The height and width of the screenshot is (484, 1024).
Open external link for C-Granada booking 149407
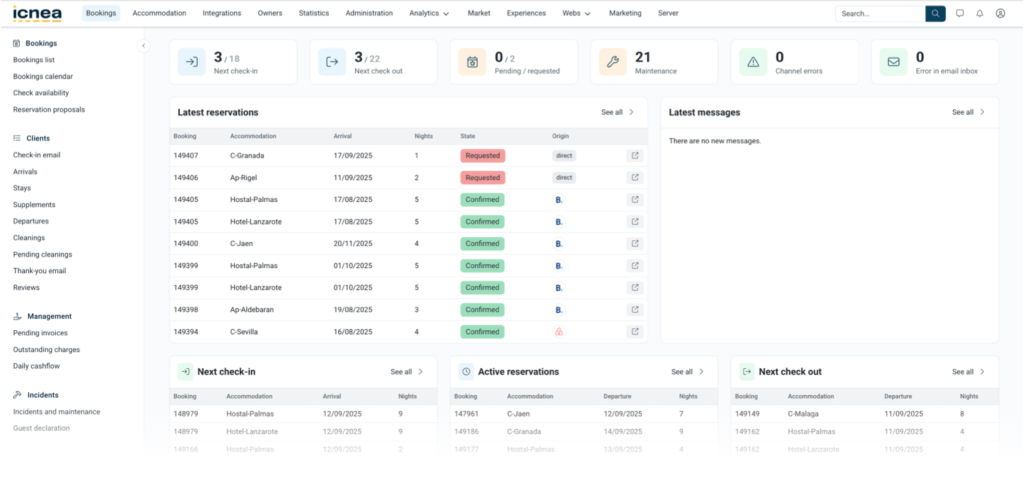[634, 156]
